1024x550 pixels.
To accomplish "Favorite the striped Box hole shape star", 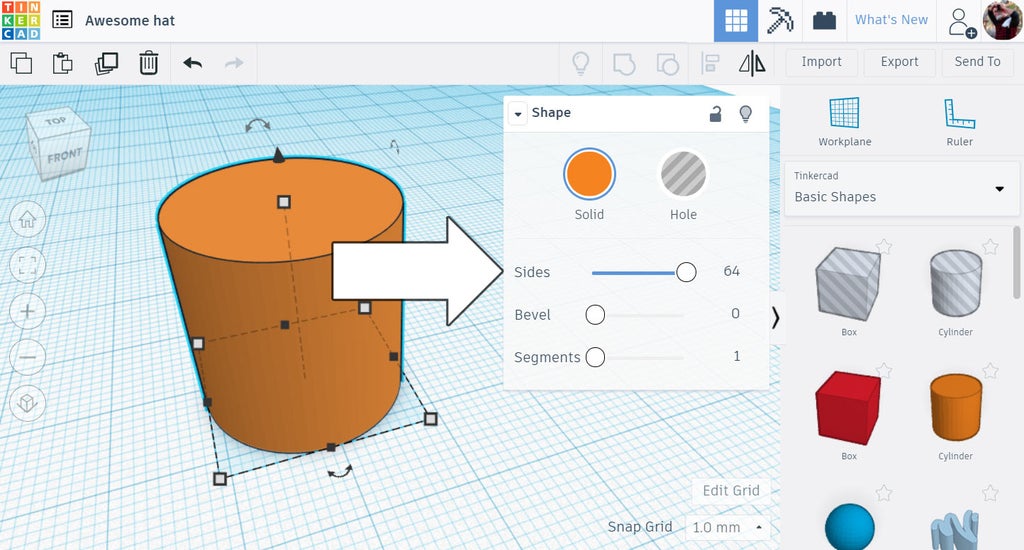I will [884, 246].
